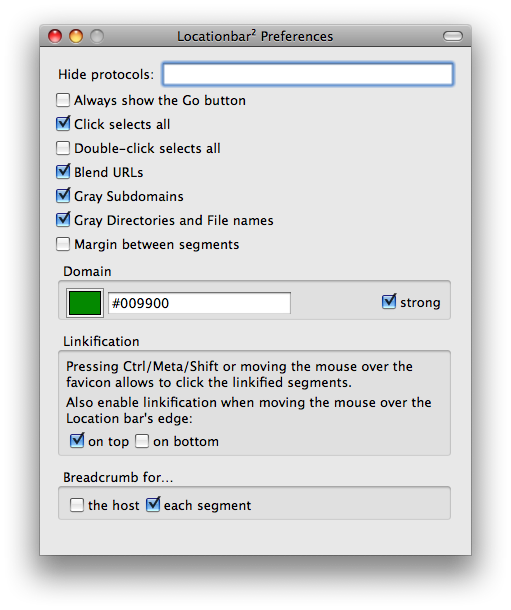Screen dimensions: 511x610
Task: Close the Locationbar² Preferences window
Action: click(55, 36)
